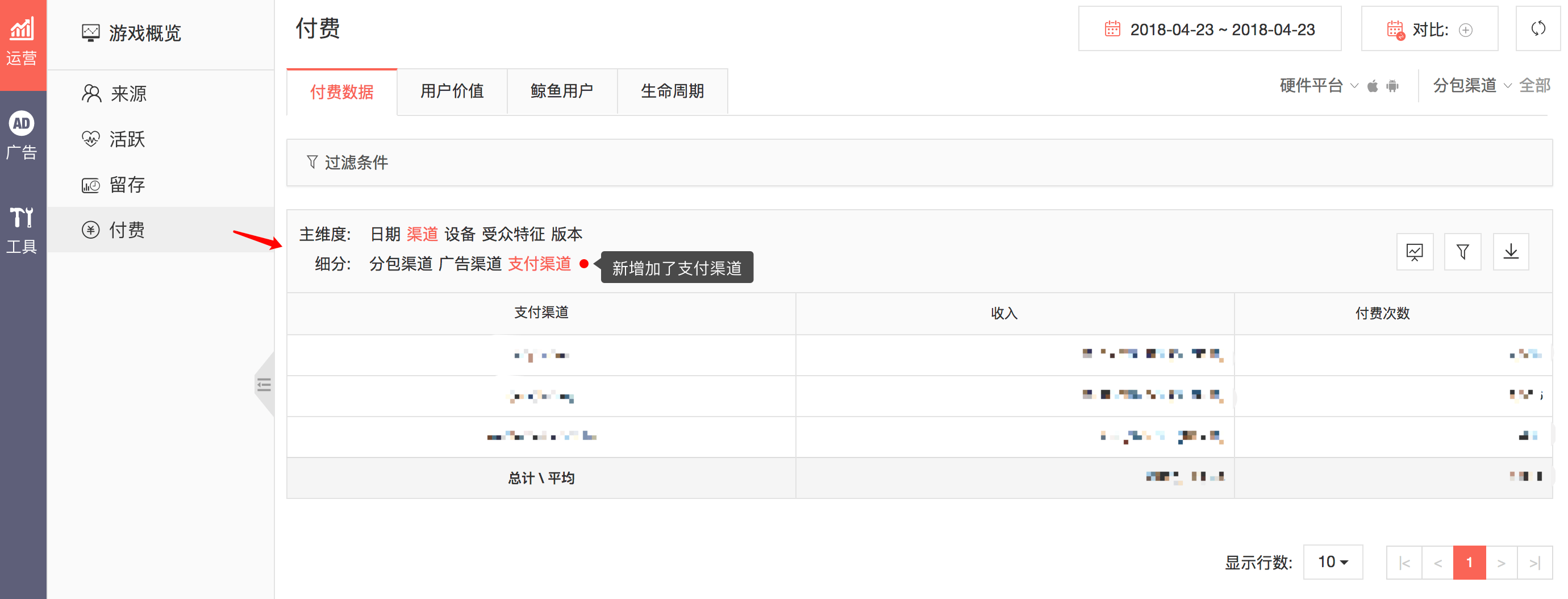Viewport: 1568px width, 599px height.
Task: Open the 广告 AD sidebar section
Action: [23, 136]
